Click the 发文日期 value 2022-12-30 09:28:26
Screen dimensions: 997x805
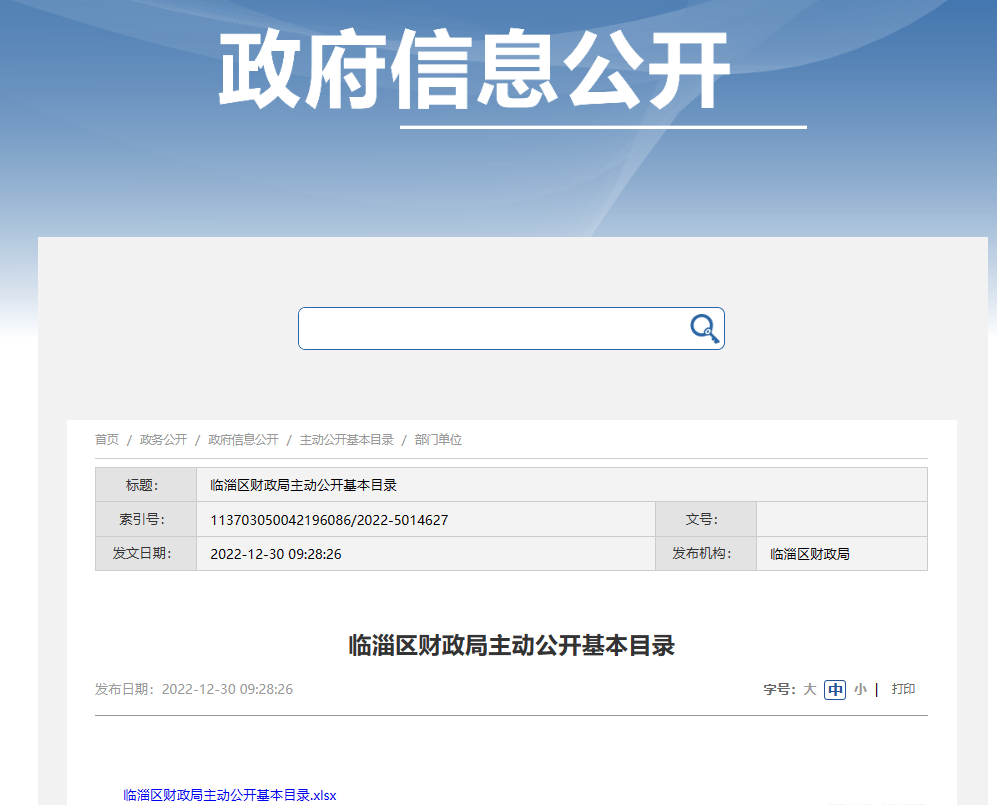point(276,554)
